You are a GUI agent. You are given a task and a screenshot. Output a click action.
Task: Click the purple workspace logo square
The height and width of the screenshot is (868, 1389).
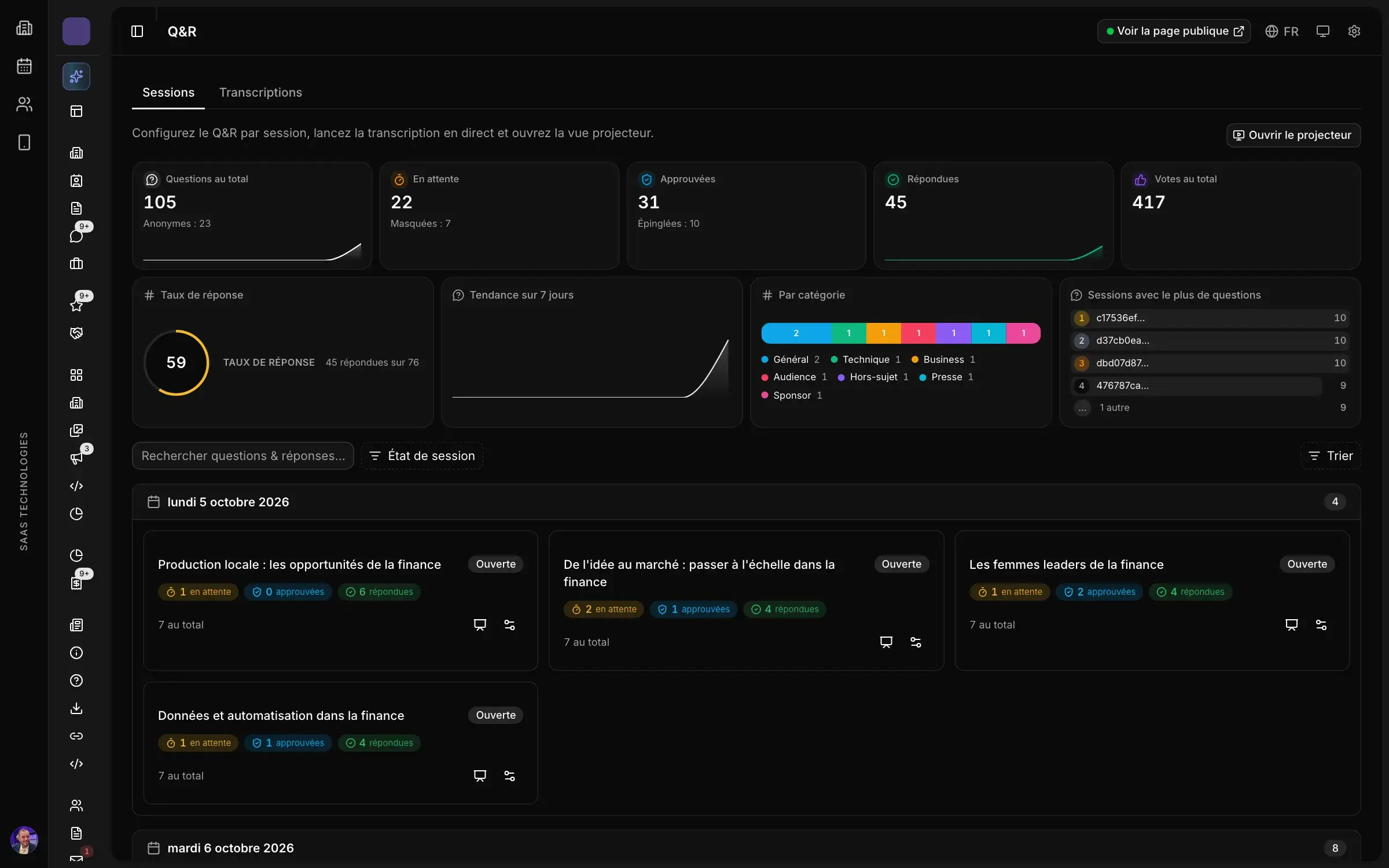(76, 31)
